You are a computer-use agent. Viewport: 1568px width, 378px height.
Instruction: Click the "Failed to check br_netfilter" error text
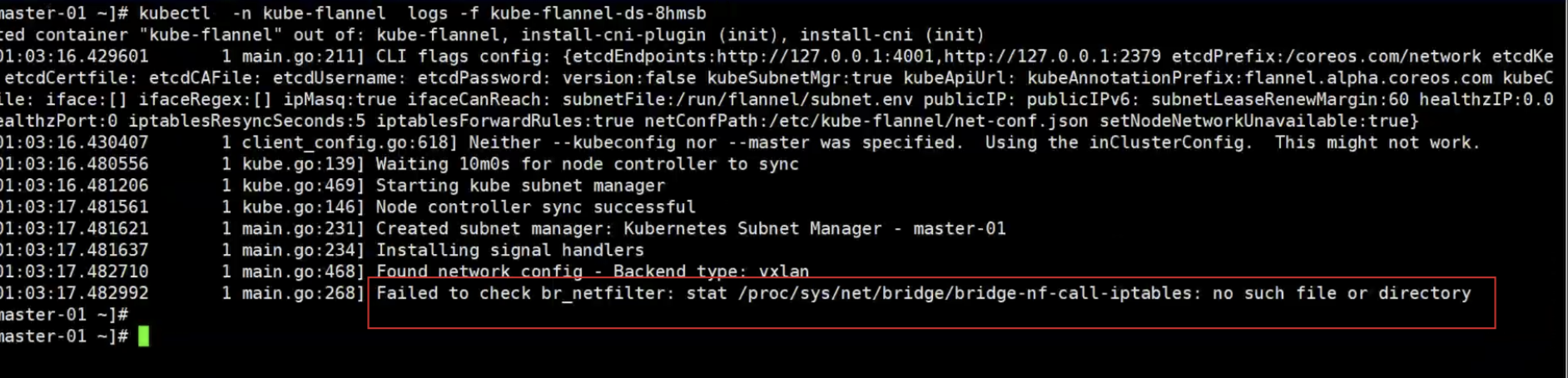pyautogui.click(x=524, y=293)
